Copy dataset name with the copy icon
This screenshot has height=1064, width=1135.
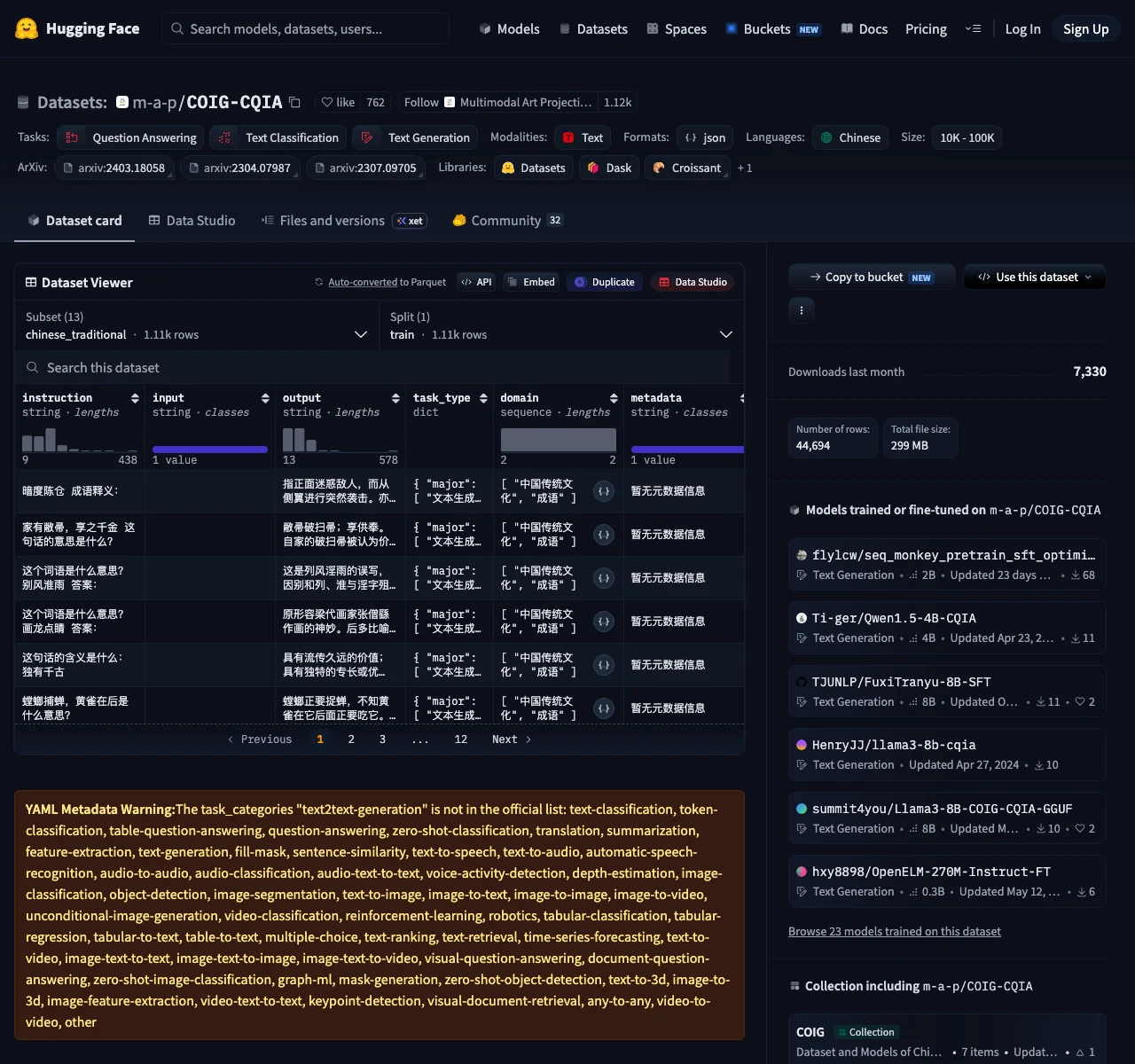pos(295,103)
